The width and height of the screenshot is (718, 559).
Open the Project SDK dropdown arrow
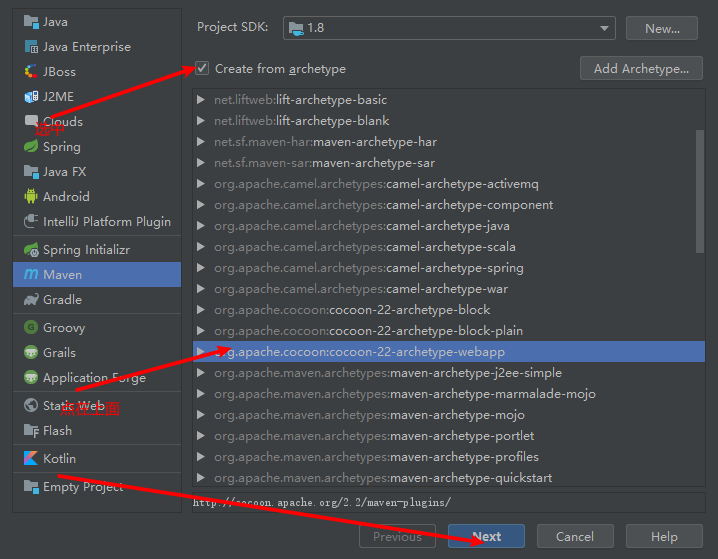[604, 28]
